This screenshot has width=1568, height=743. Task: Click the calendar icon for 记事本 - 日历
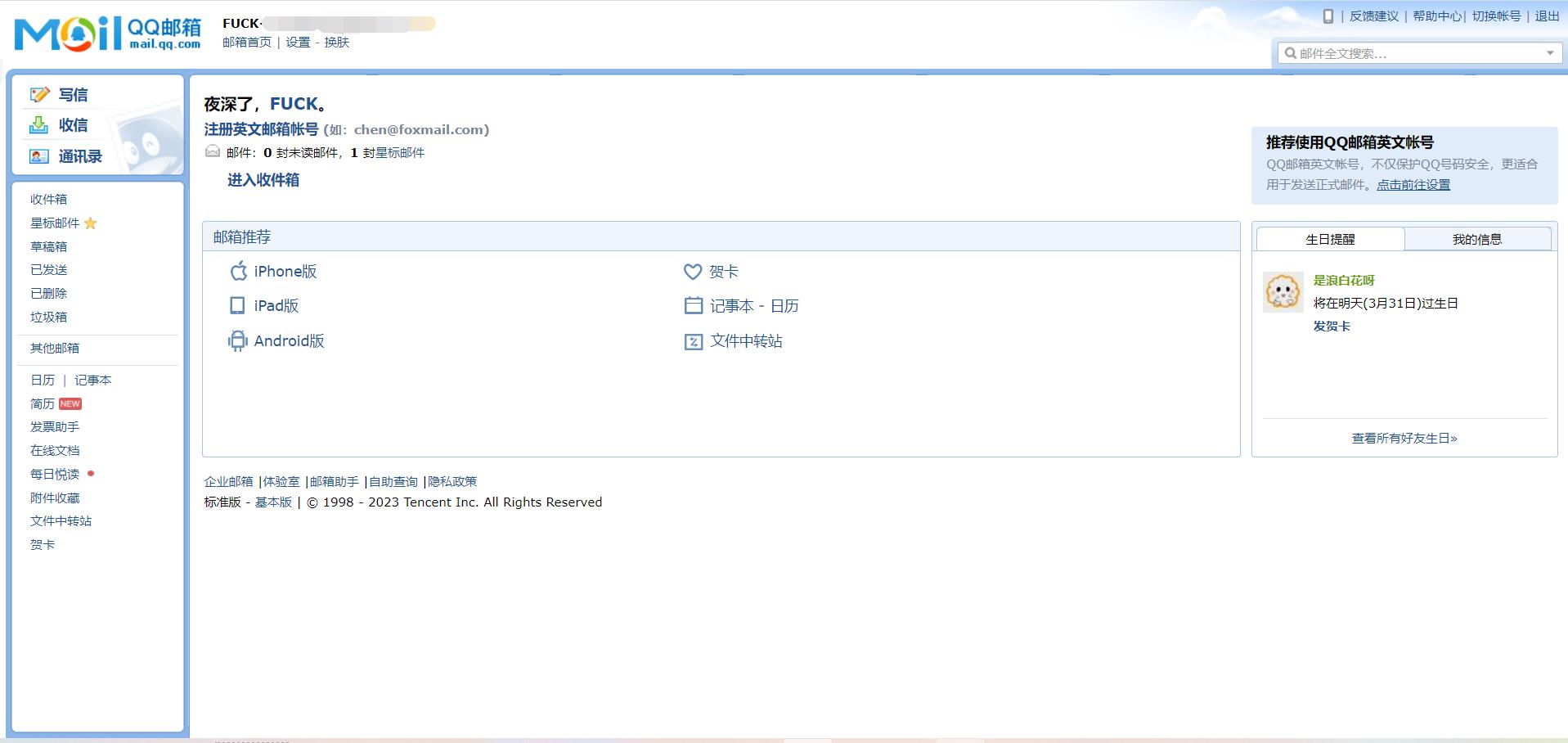[693, 305]
